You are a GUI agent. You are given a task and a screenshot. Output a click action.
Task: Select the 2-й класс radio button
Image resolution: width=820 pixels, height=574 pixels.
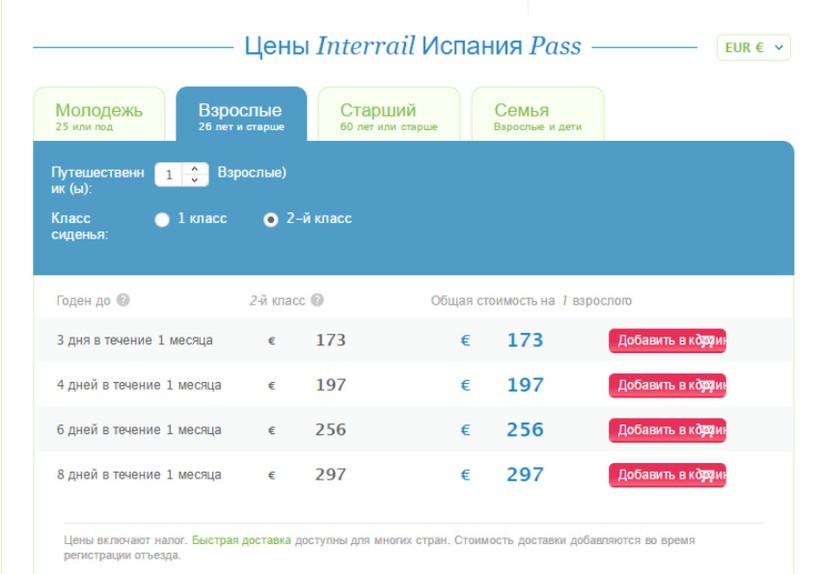(x=270, y=220)
